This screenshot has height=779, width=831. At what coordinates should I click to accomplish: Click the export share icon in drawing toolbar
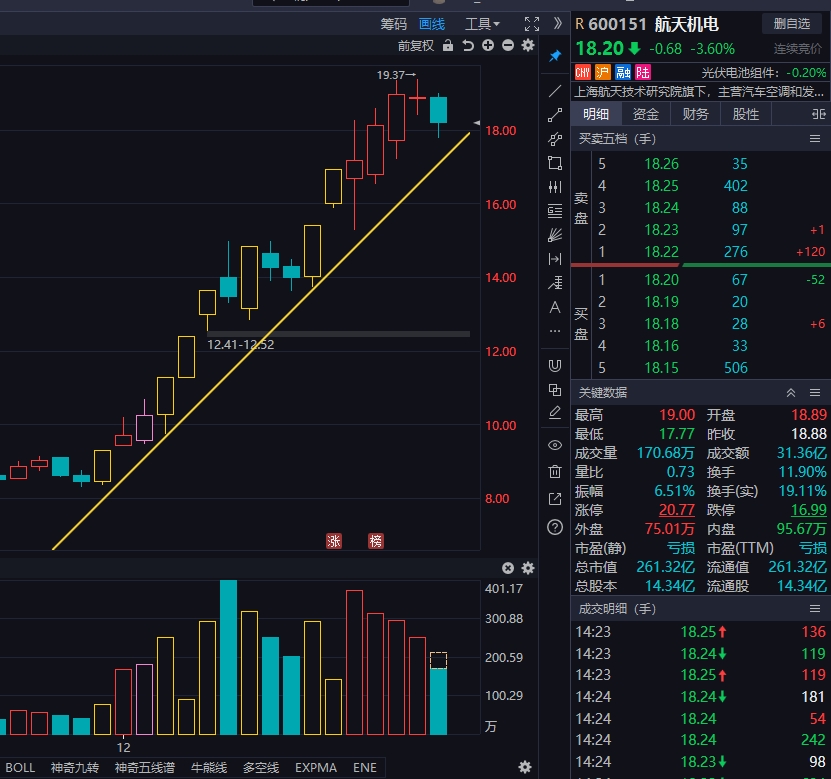point(555,499)
